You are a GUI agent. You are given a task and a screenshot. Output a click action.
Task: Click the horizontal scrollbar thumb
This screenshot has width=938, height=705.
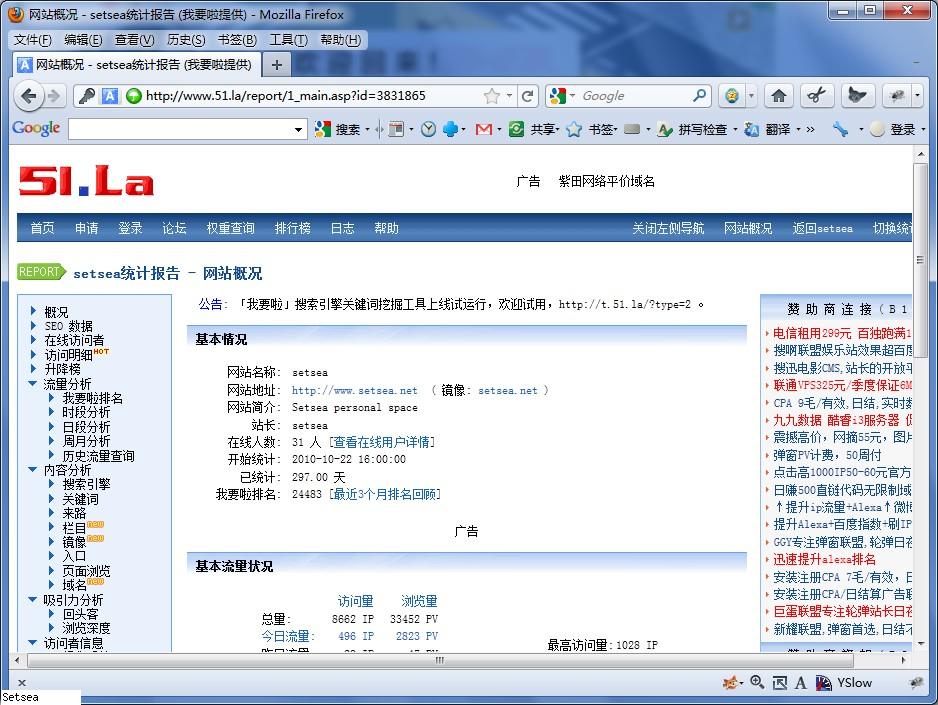[x=440, y=660]
